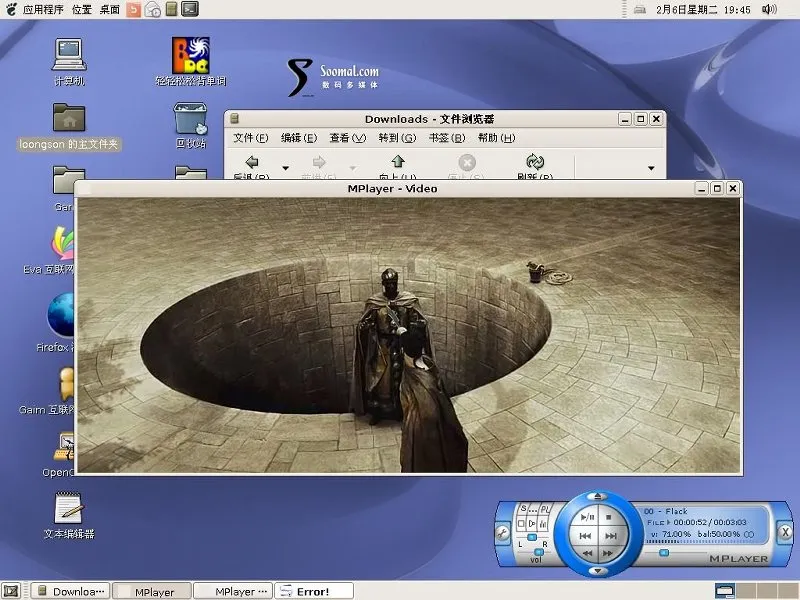Click the '00 - Flack' track title
This screenshot has height=600, width=800.
pyautogui.click(x=666, y=511)
